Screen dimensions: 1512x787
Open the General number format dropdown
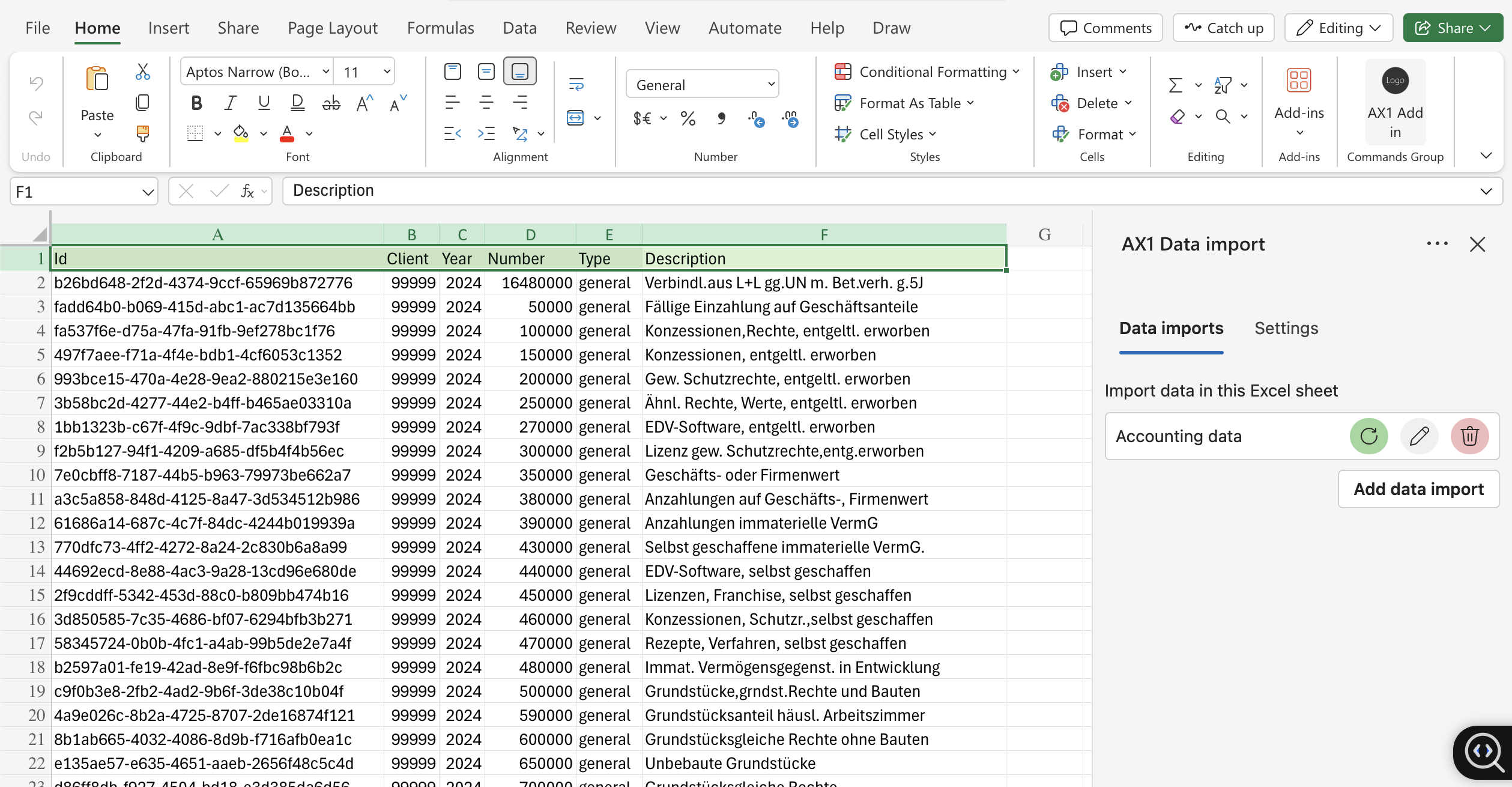point(703,85)
